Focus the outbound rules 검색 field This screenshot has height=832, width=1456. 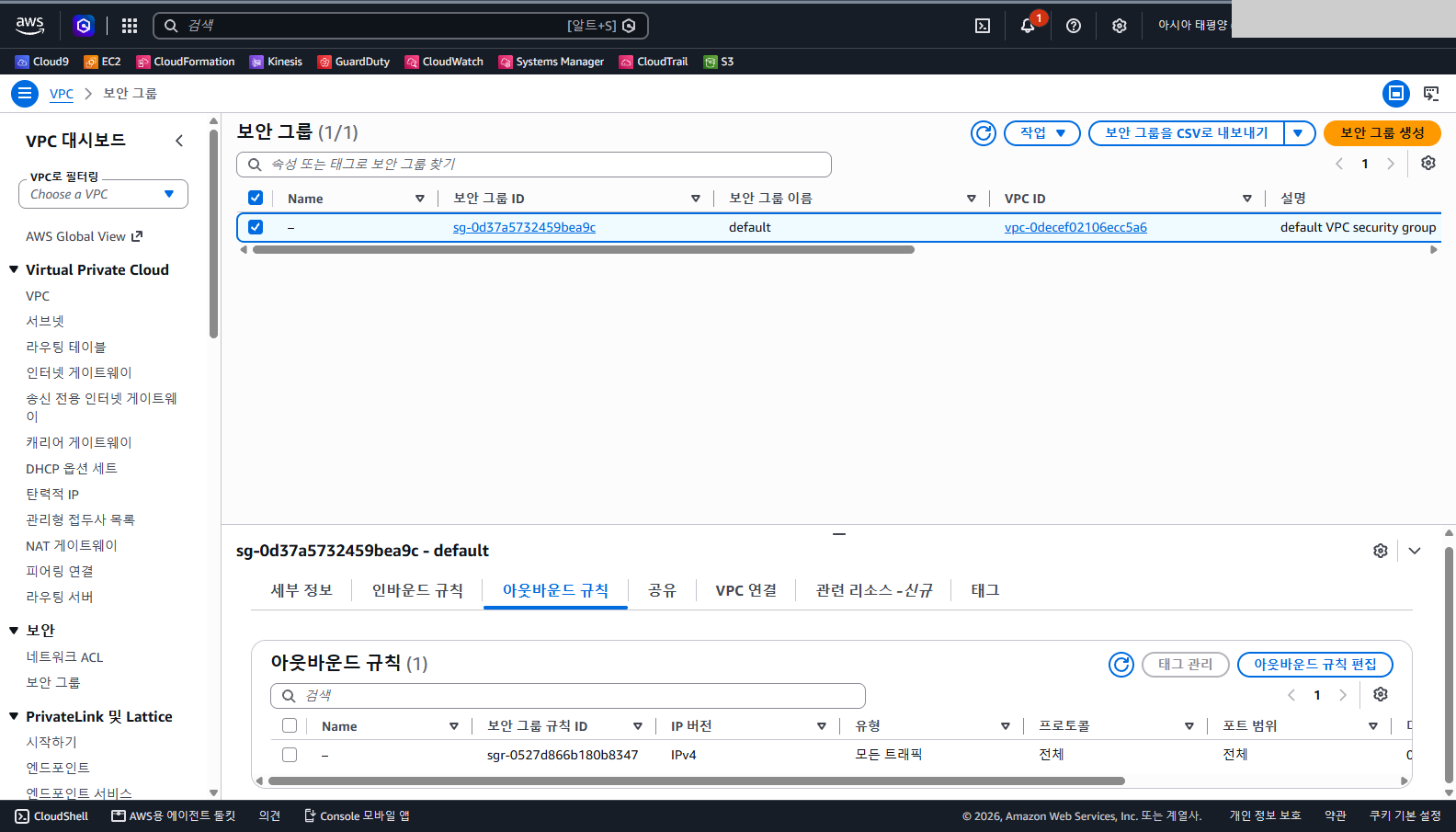click(x=568, y=696)
